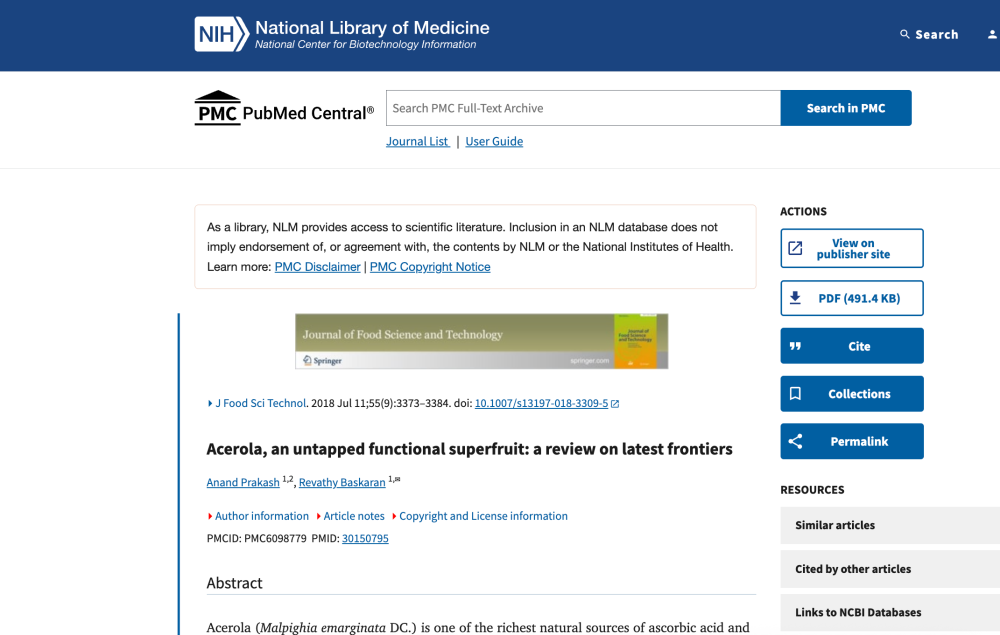1000x635 pixels.
Task: Click the Search PMC Full-Text Archive field
Action: (x=583, y=108)
